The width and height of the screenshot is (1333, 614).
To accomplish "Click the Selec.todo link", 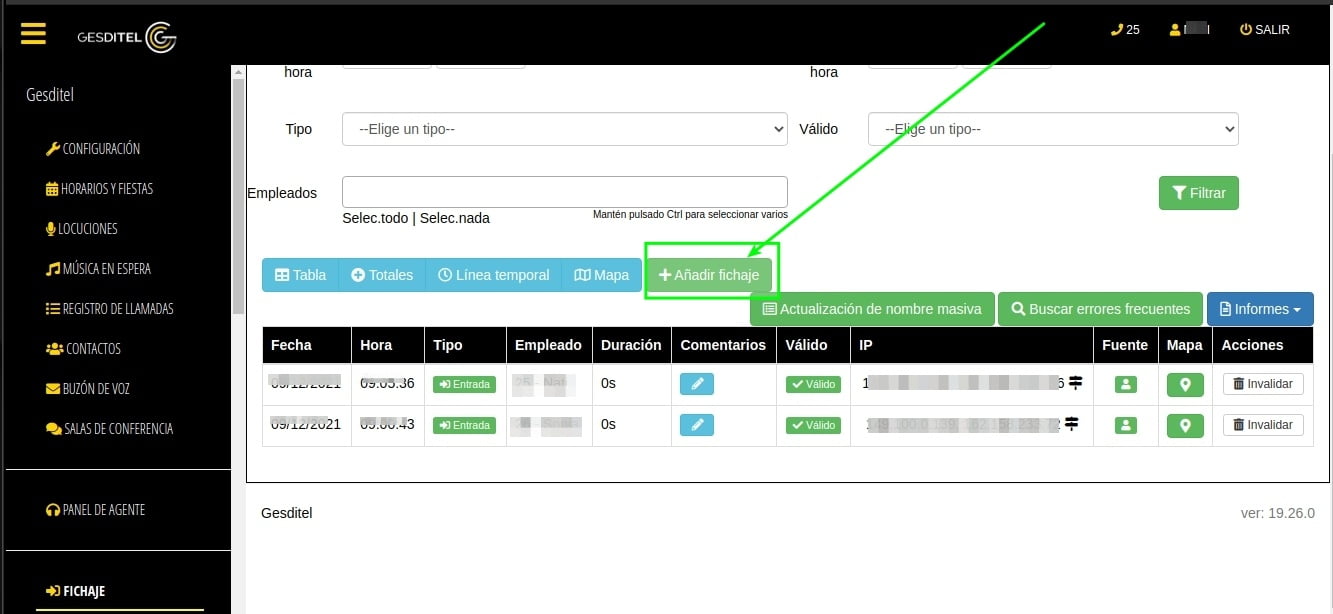I will [375, 218].
